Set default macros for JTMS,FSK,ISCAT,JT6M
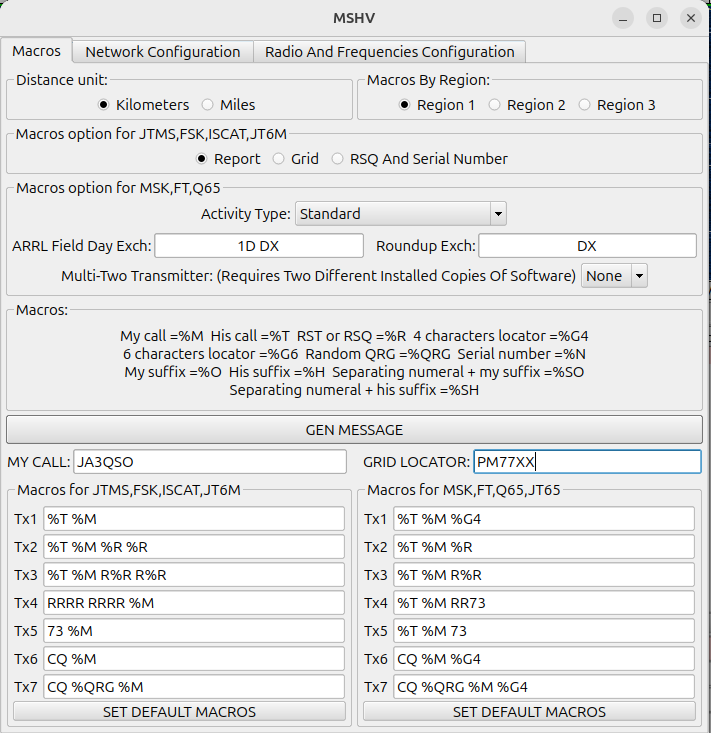The height and width of the screenshot is (733, 711). click(x=180, y=712)
